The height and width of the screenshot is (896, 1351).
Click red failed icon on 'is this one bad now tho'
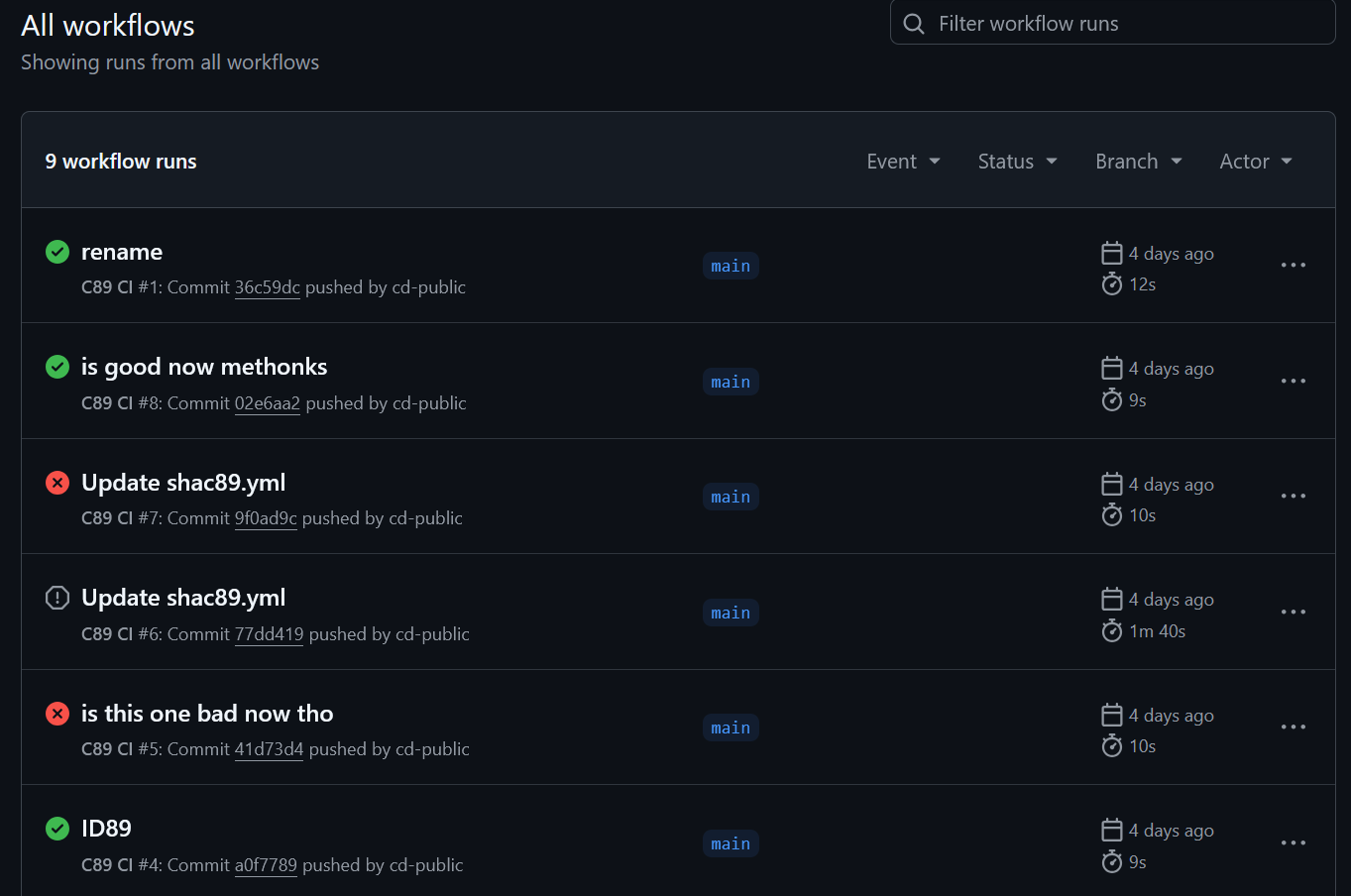57,714
